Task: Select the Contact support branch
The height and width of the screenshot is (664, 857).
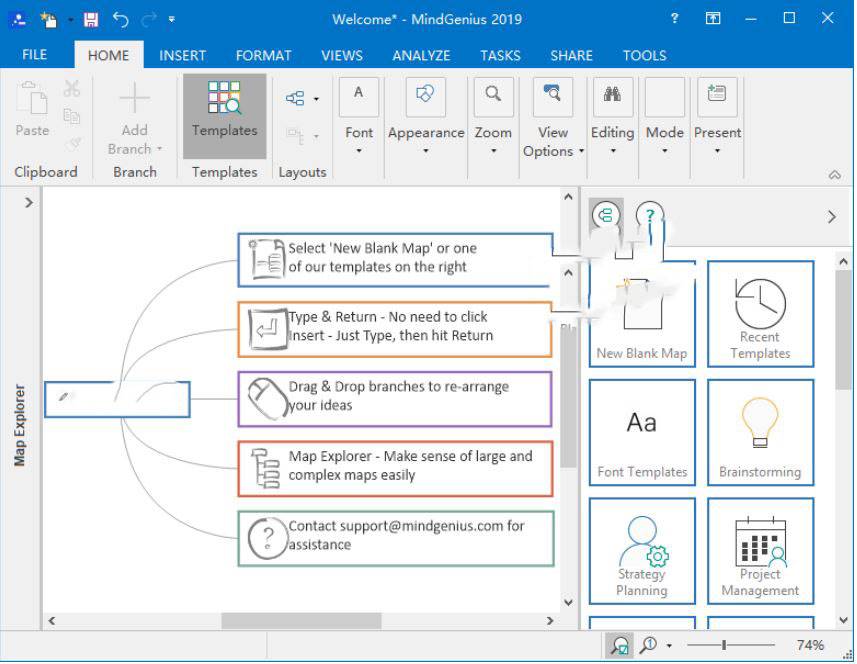Action: pyautogui.click(x=396, y=538)
